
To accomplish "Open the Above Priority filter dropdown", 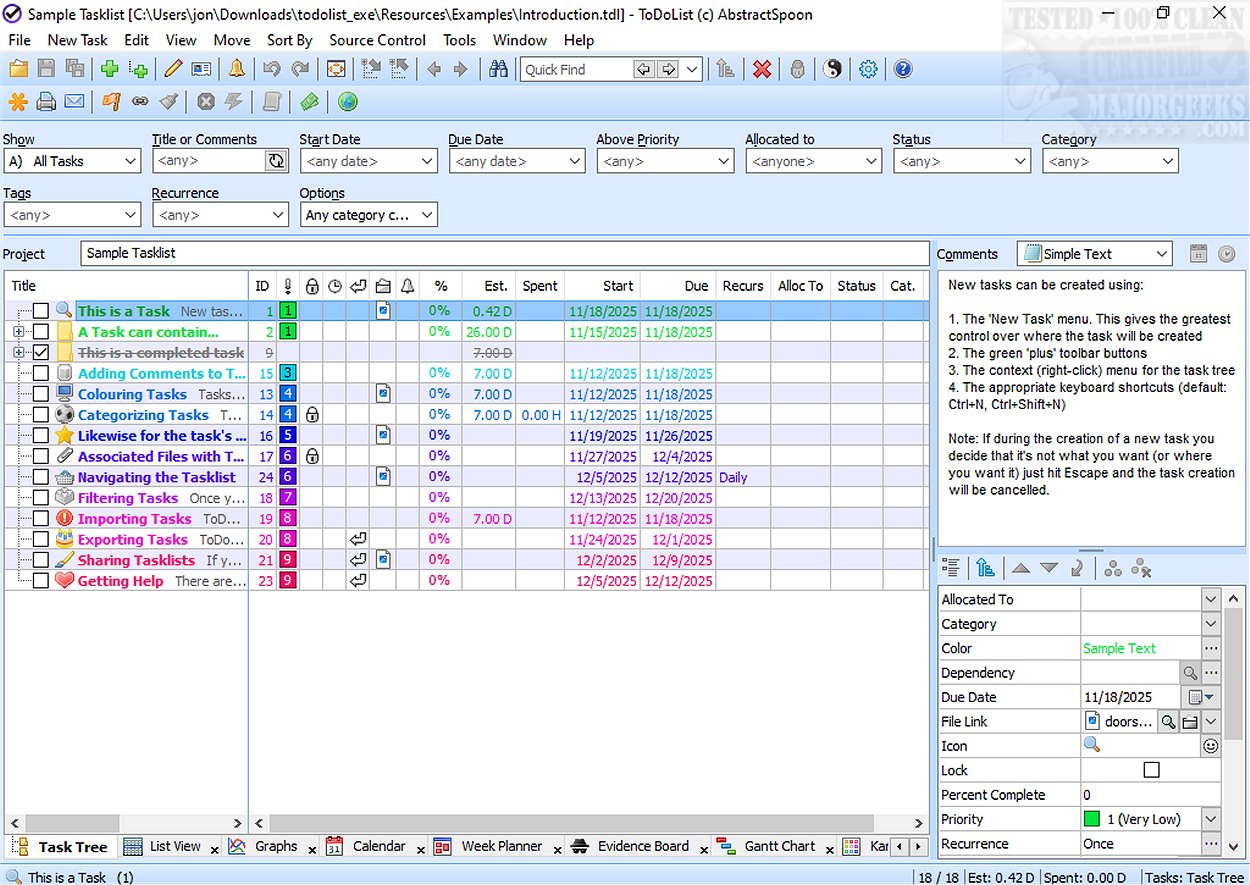I will 723,161.
